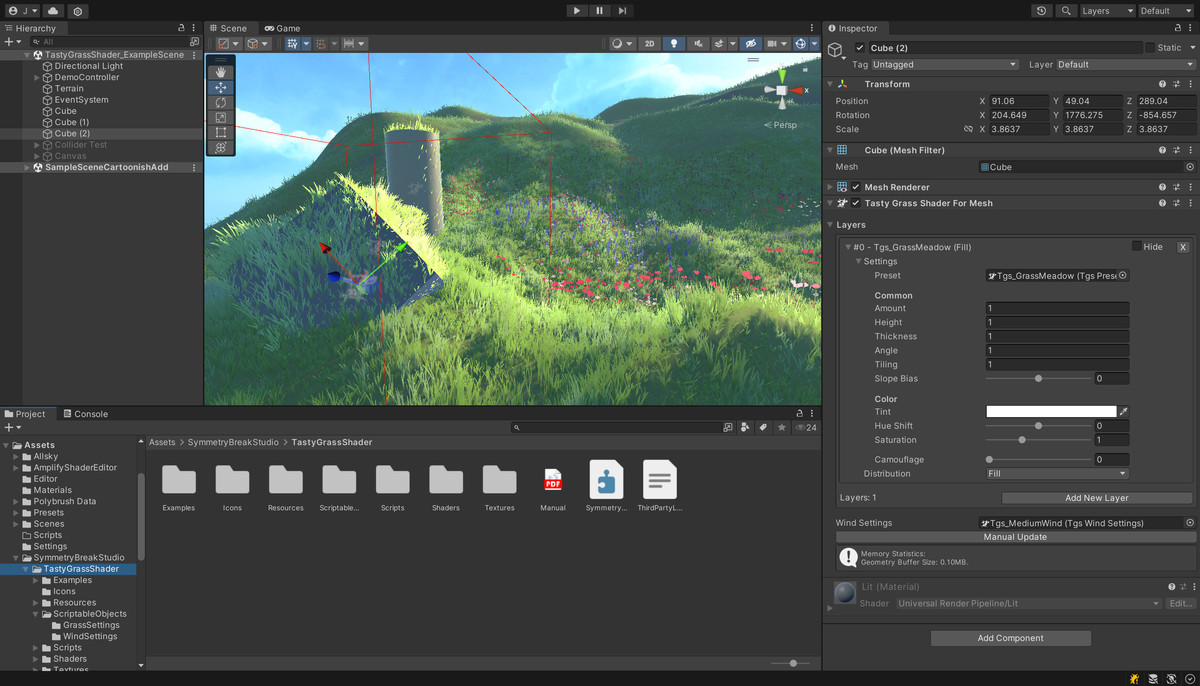Open the Console tab
The width and height of the screenshot is (1200, 686).
85,414
